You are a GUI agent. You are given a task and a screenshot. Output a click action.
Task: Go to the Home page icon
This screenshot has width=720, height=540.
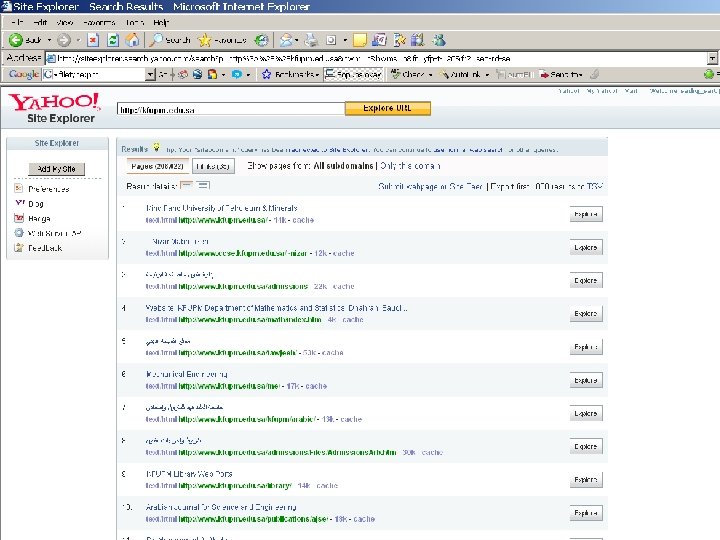pos(133,40)
